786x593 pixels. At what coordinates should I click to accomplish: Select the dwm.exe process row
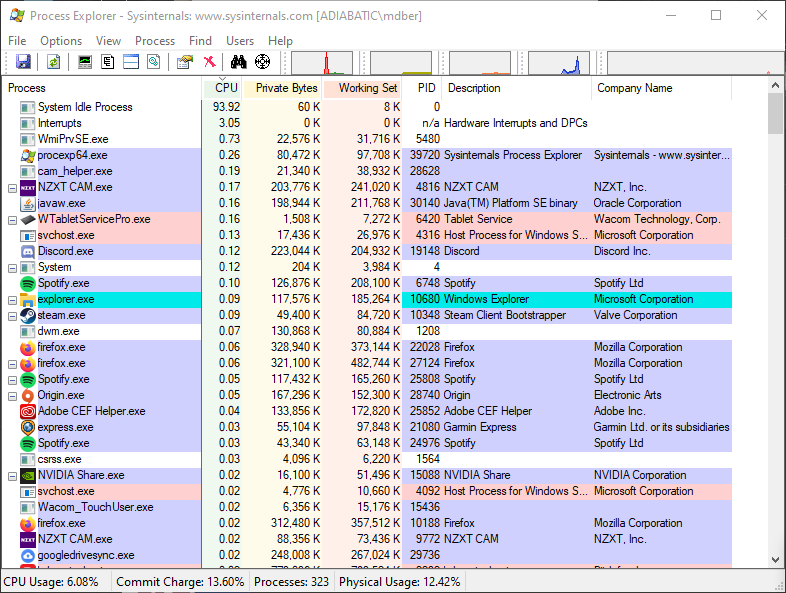coord(367,331)
